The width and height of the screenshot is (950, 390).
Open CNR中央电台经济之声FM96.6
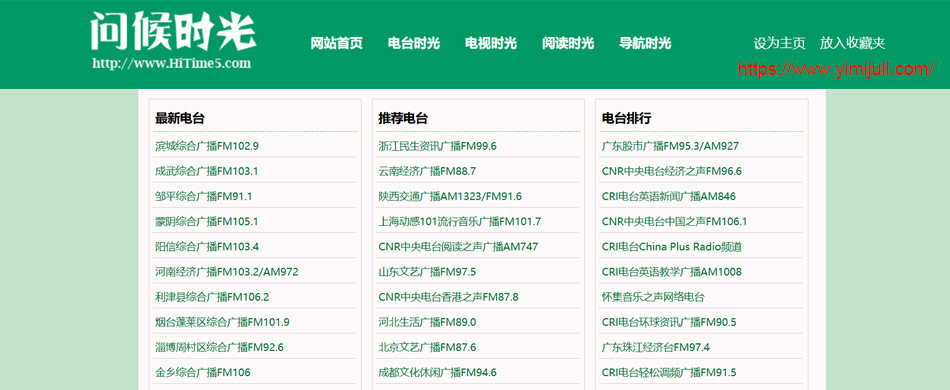(x=672, y=171)
